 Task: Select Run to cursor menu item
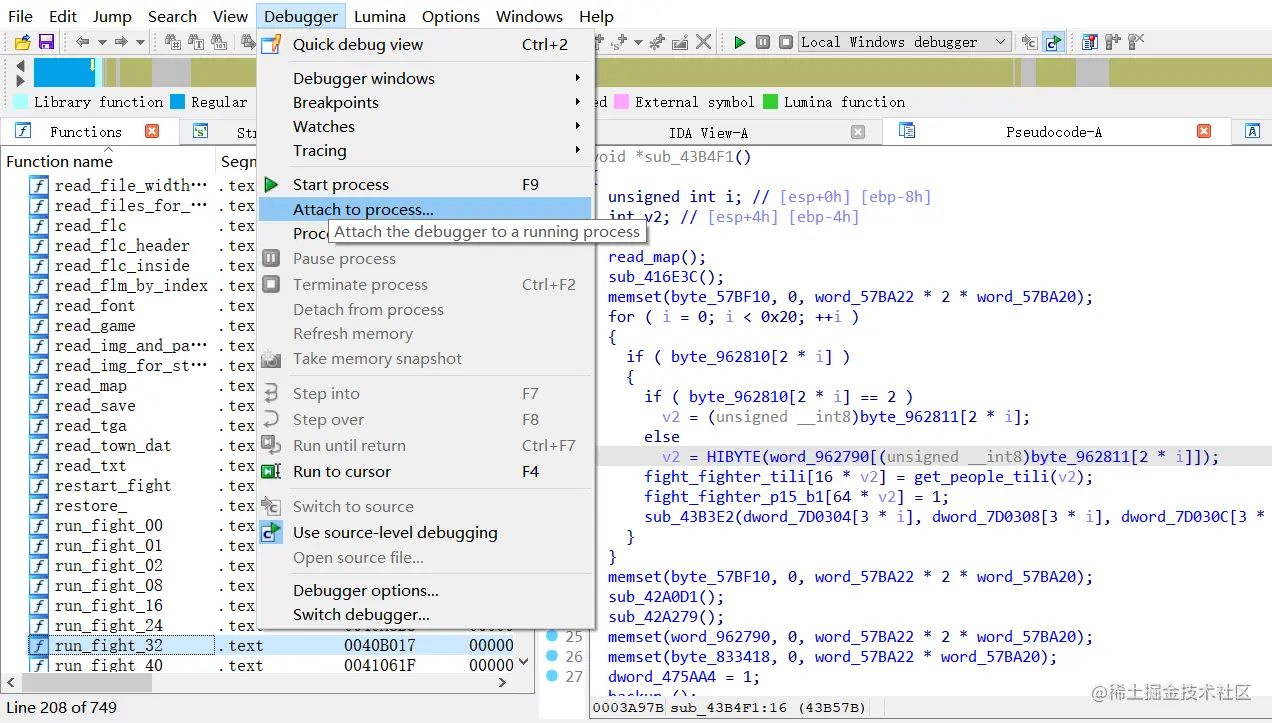(x=425, y=471)
